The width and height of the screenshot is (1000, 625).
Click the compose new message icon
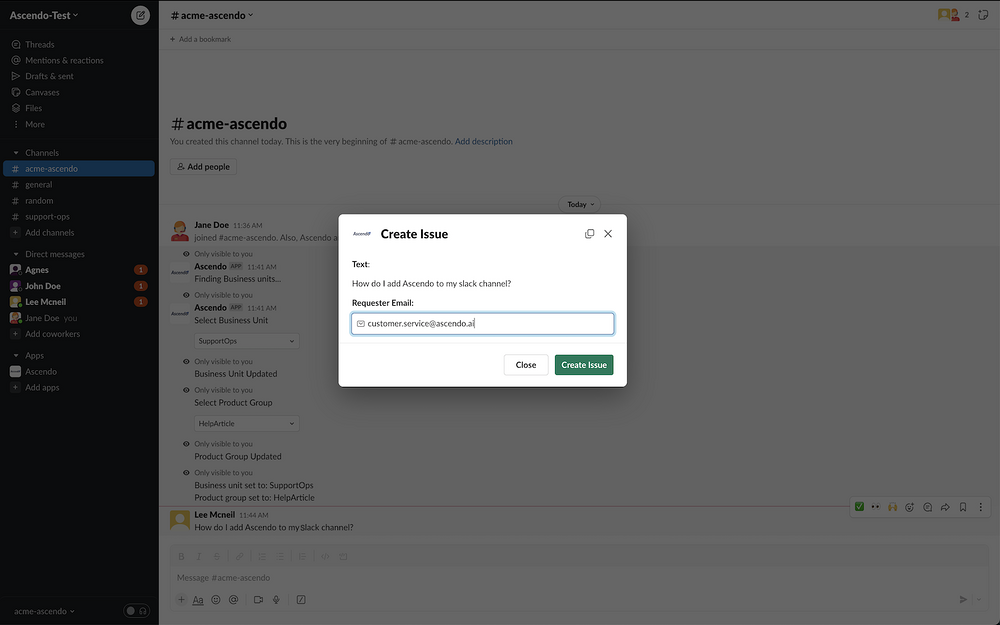coord(140,15)
